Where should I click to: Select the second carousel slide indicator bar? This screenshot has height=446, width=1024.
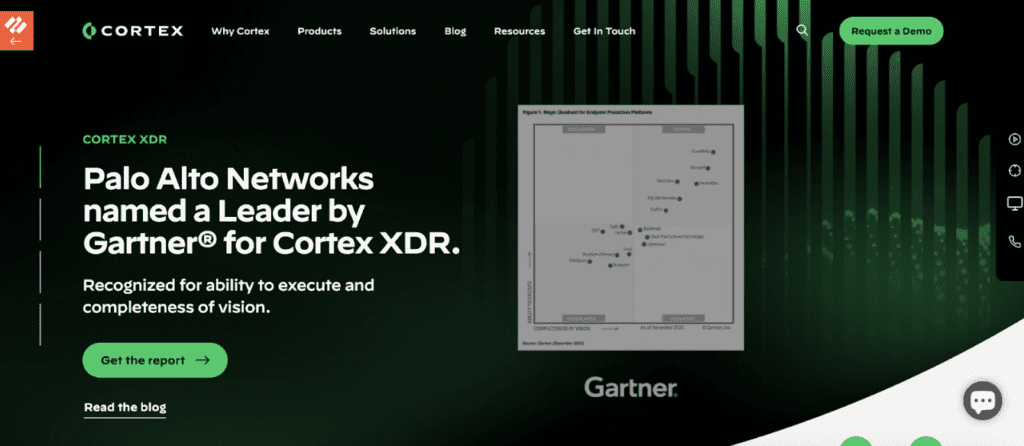tap(40, 219)
